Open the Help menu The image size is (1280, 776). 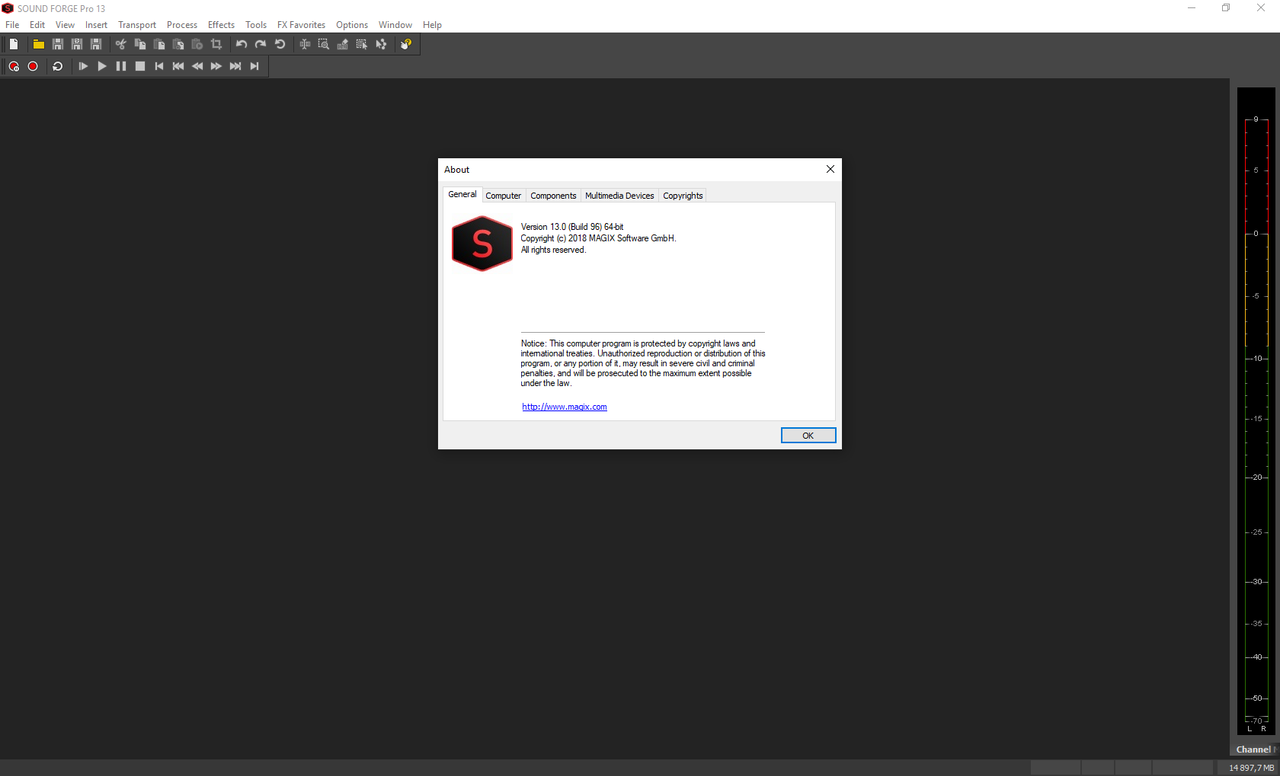432,25
